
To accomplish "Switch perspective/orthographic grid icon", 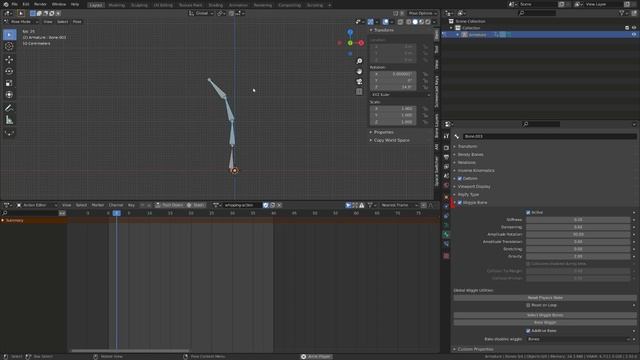I will [x=359, y=92].
